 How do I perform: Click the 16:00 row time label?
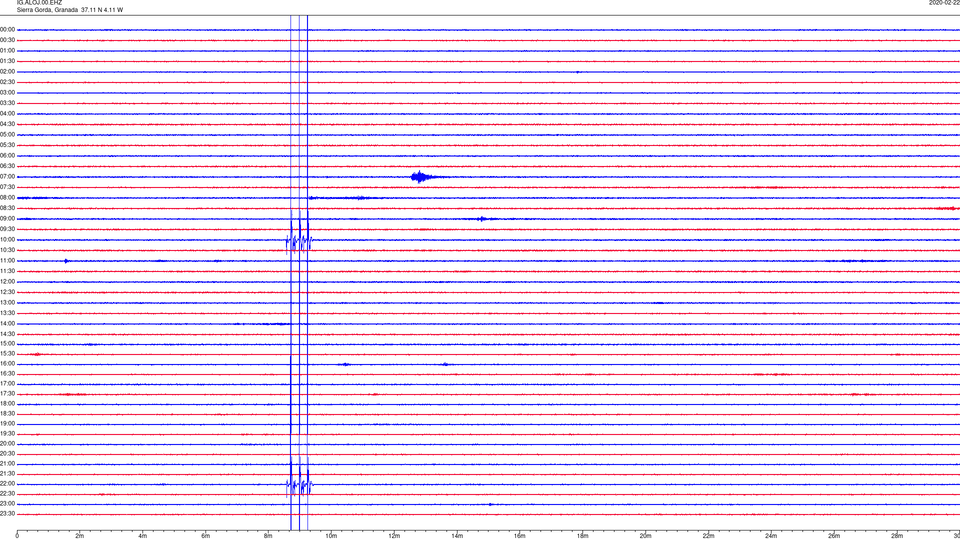pyautogui.click(x=7, y=364)
